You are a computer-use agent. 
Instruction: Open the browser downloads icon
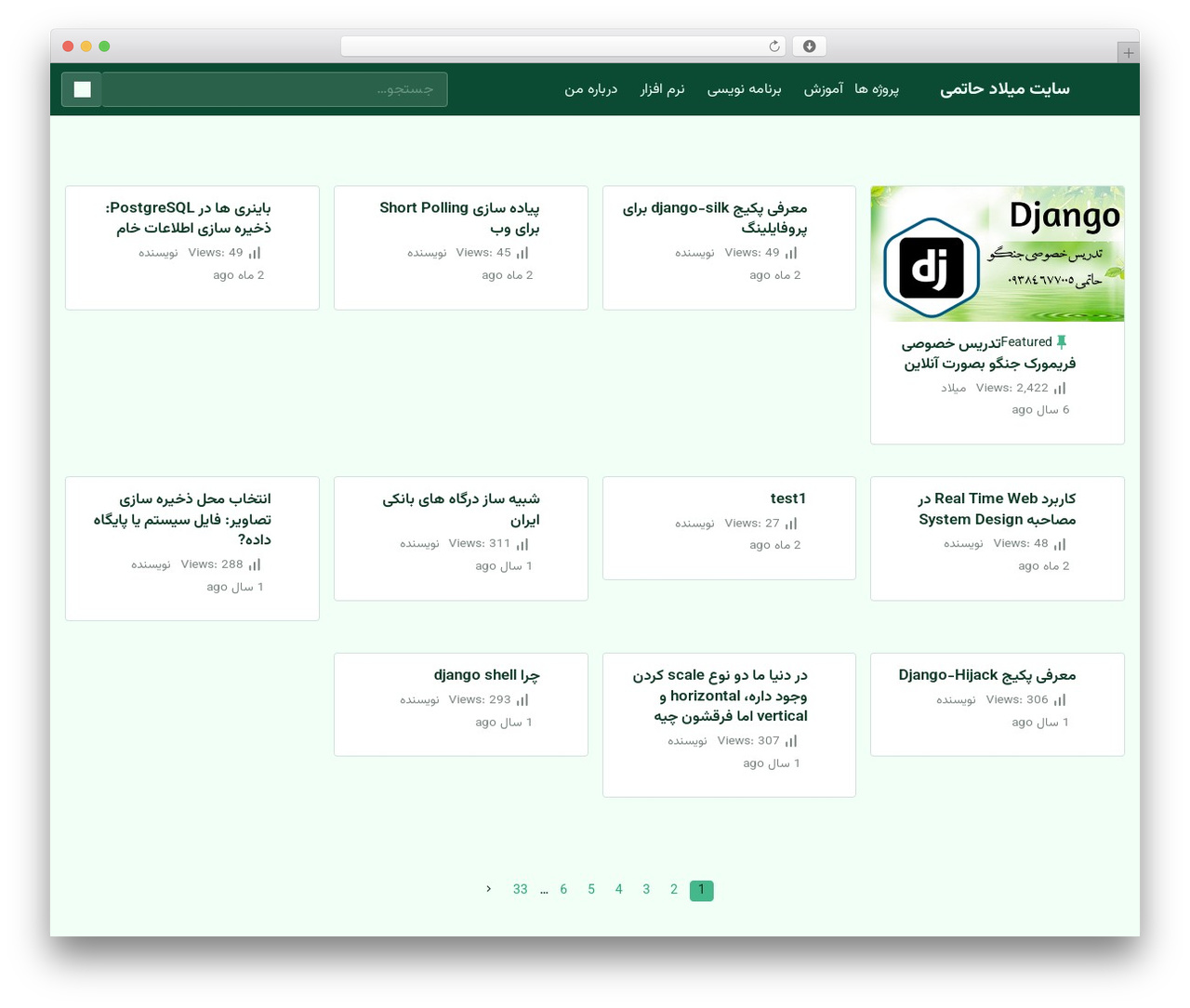point(809,46)
